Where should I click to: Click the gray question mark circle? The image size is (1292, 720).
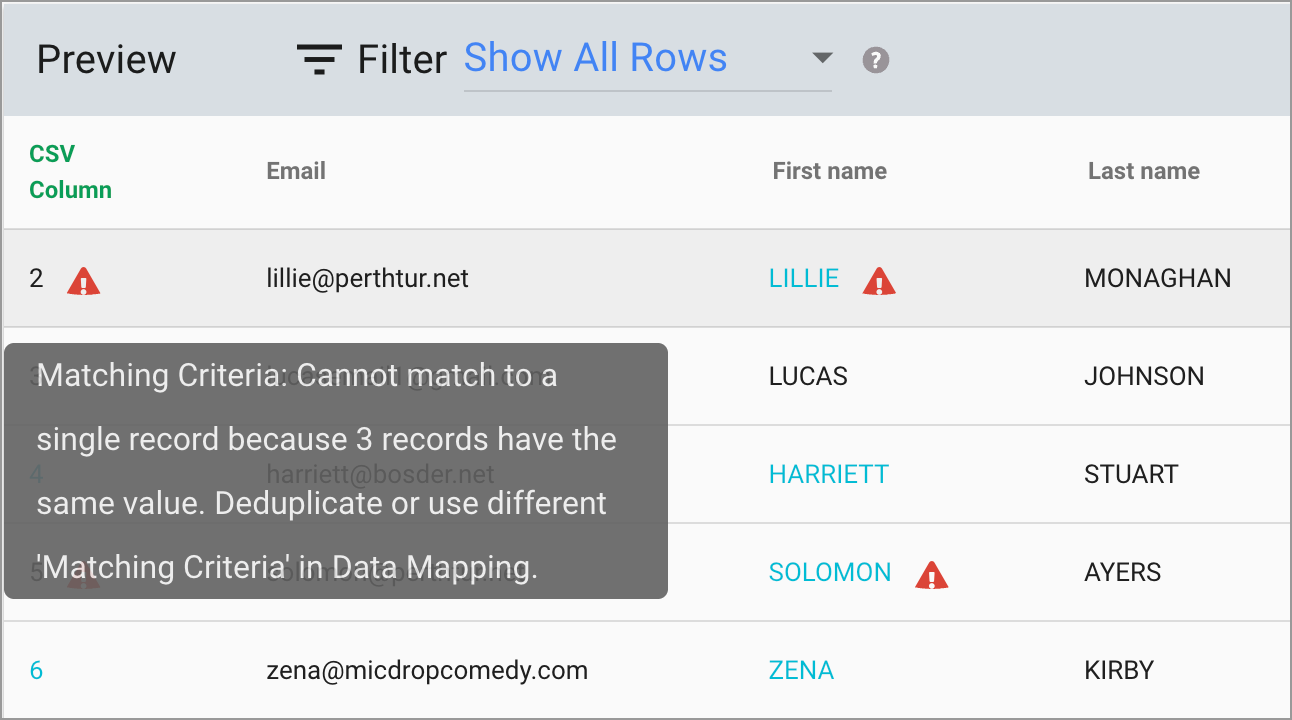(875, 60)
